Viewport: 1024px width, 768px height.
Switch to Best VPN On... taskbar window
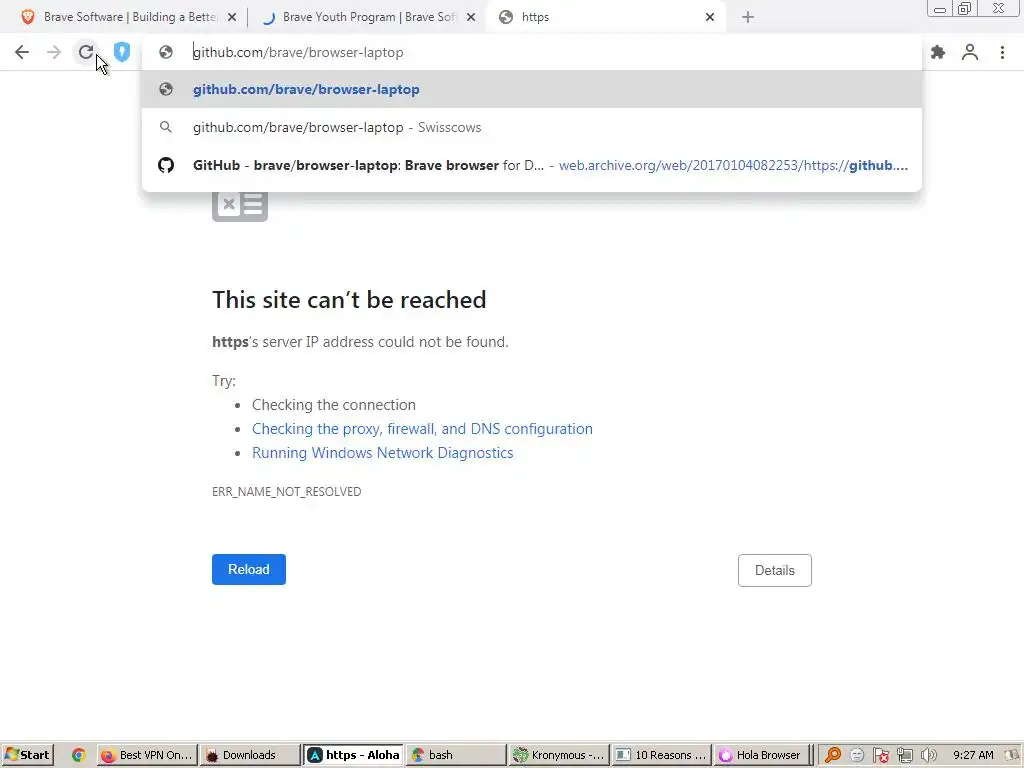pos(146,755)
